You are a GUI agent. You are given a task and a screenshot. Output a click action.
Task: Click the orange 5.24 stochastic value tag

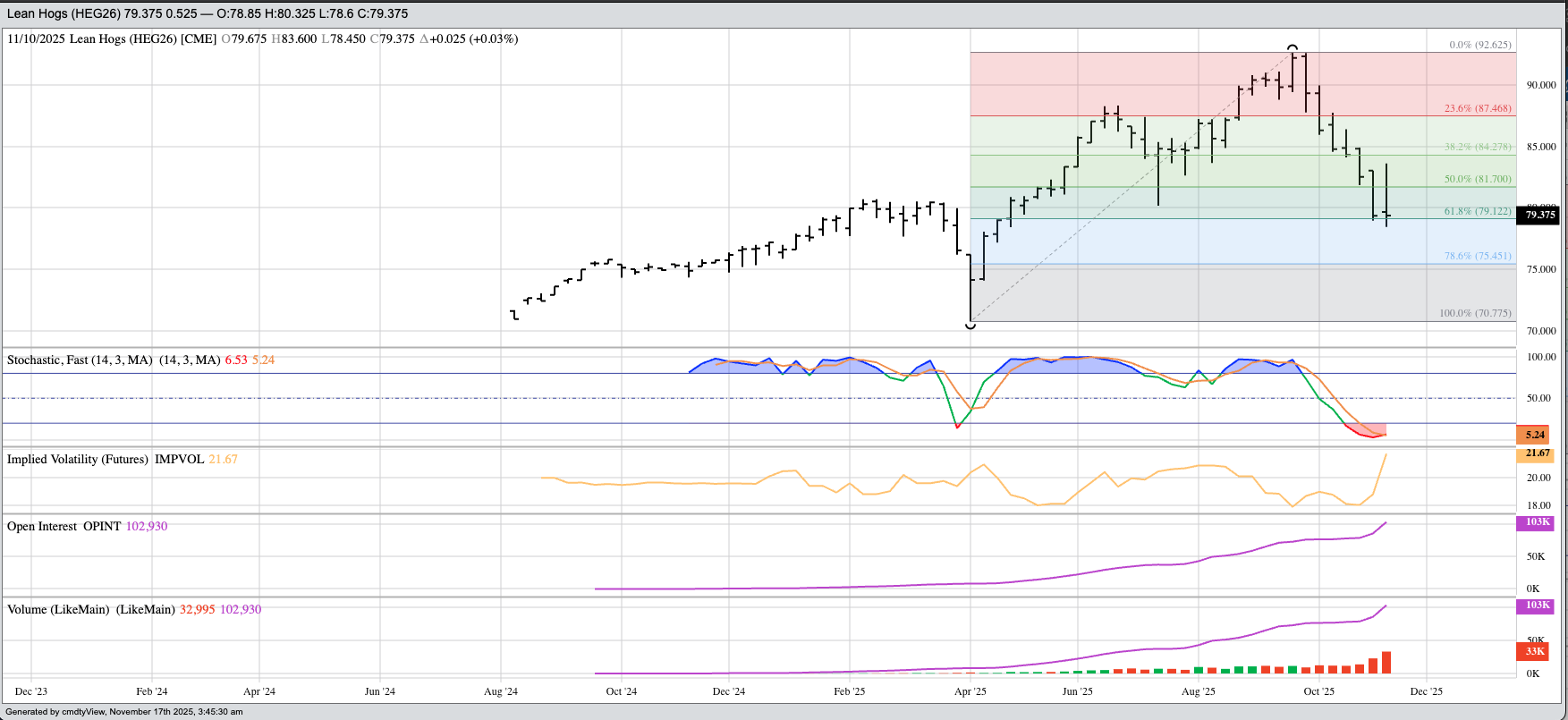pos(1535,435)
